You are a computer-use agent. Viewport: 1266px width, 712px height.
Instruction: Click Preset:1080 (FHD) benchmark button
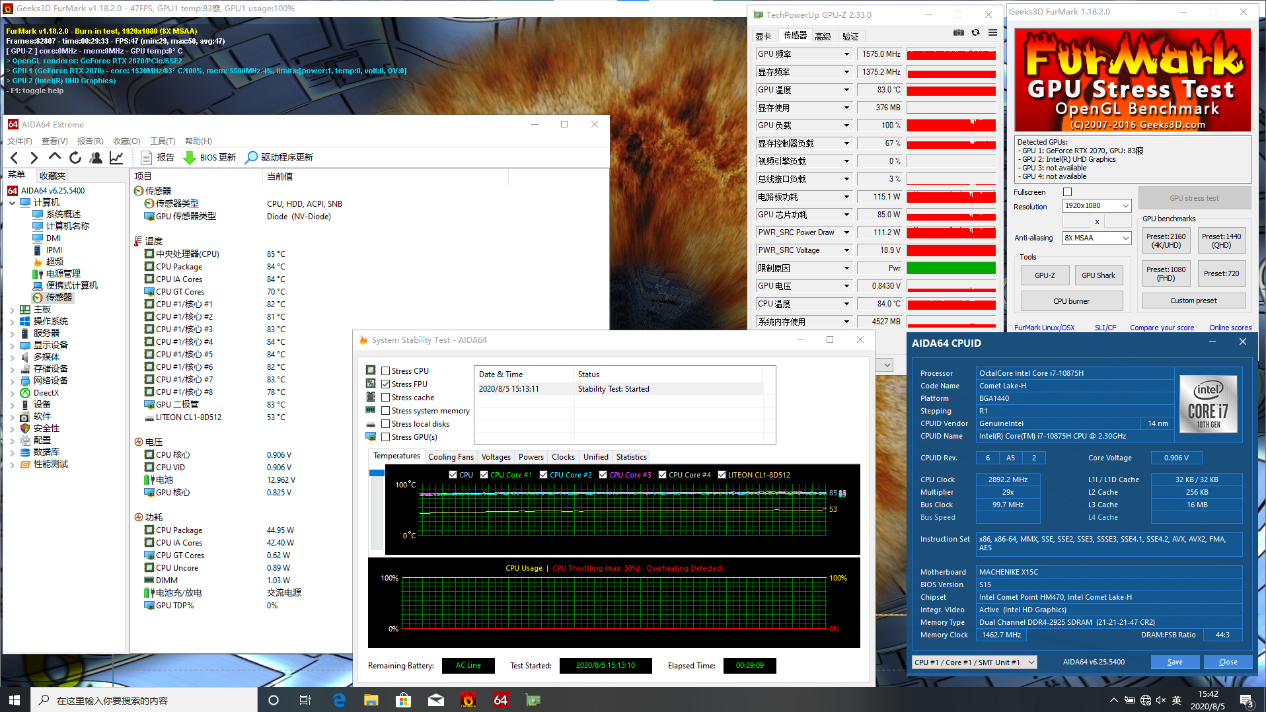[x=1164, y=273]
